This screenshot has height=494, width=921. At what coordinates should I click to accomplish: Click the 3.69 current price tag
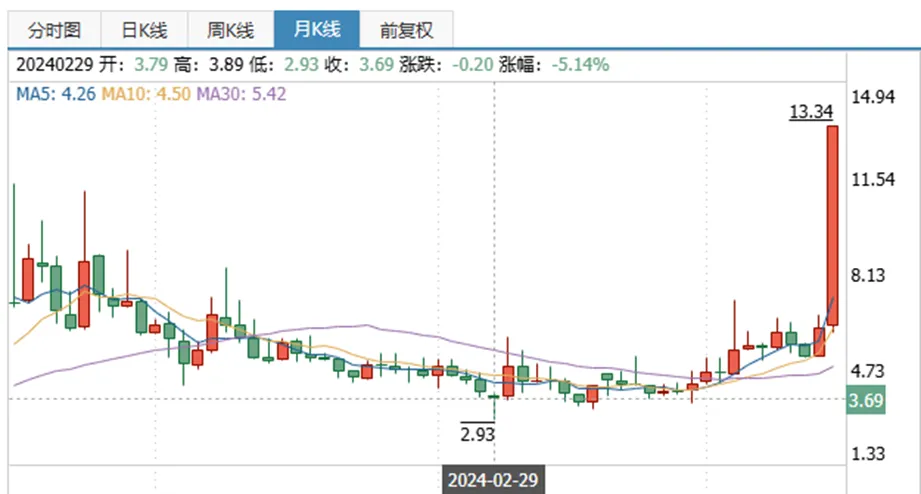(866, 401)
